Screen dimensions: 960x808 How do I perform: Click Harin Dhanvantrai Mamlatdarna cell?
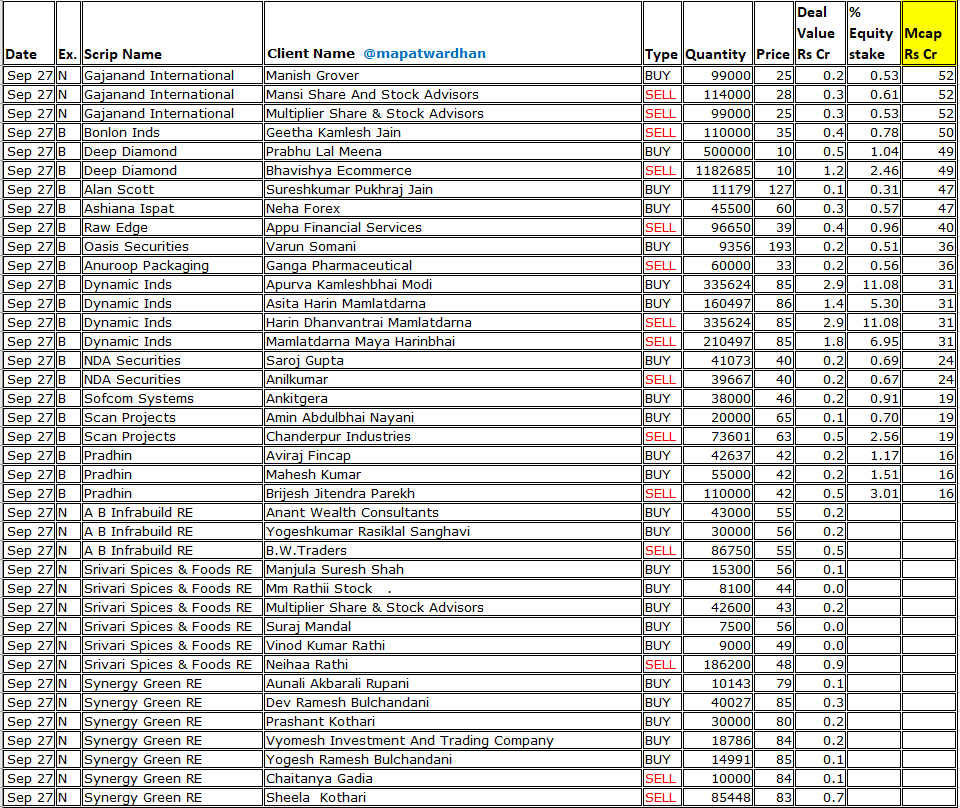(452, 322)
